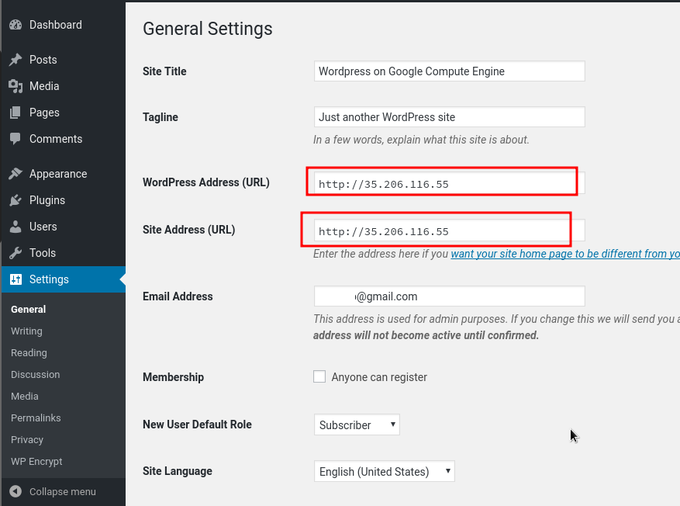This screenshot has height=506, width=680.
Task: Click the Email Address field
Action: point(449,297)
